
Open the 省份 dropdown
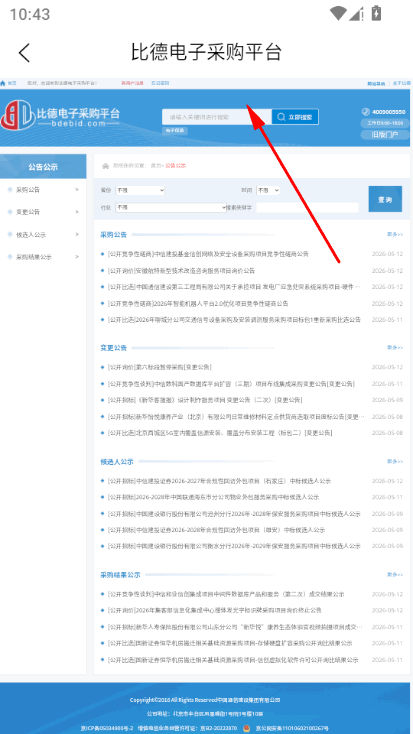140,191
